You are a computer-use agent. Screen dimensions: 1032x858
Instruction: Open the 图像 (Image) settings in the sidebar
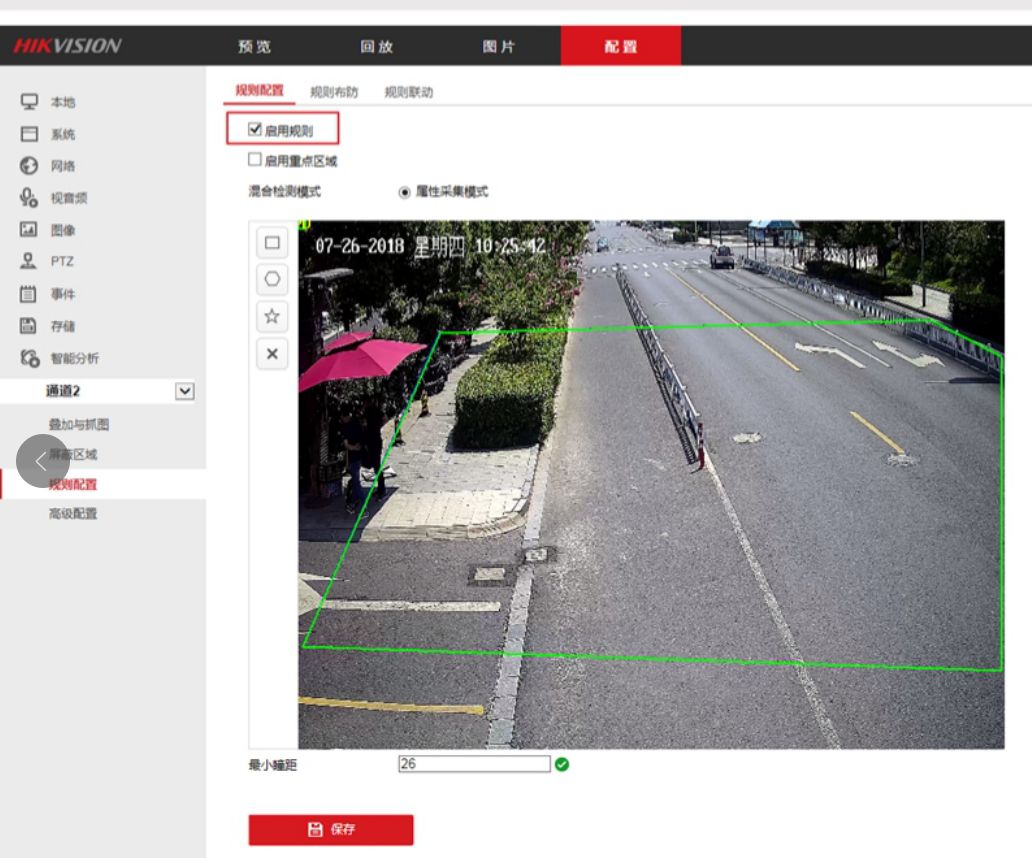click(x=62, y=230)
